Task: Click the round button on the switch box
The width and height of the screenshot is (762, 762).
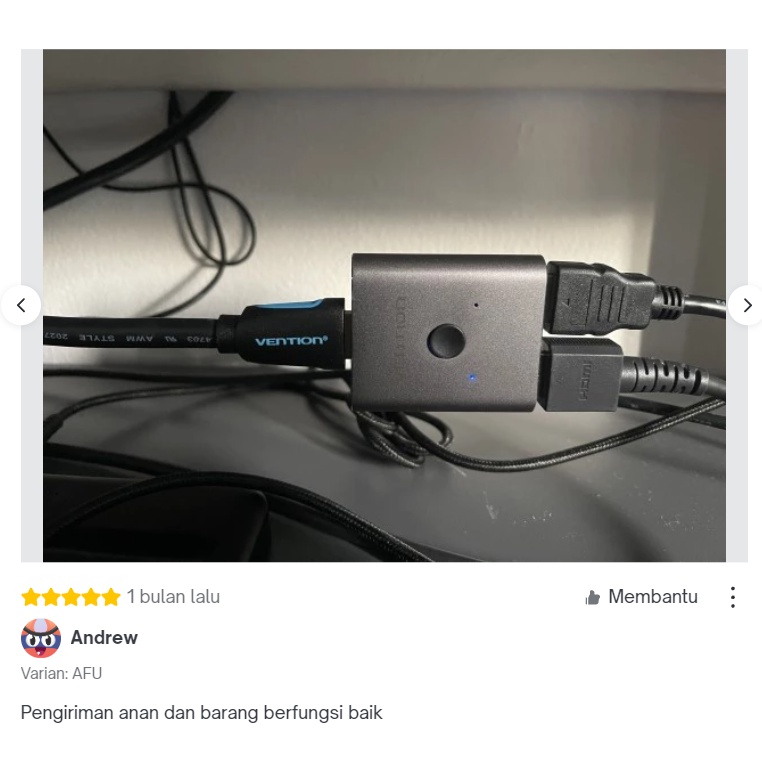Action: [x=446, y=341]
